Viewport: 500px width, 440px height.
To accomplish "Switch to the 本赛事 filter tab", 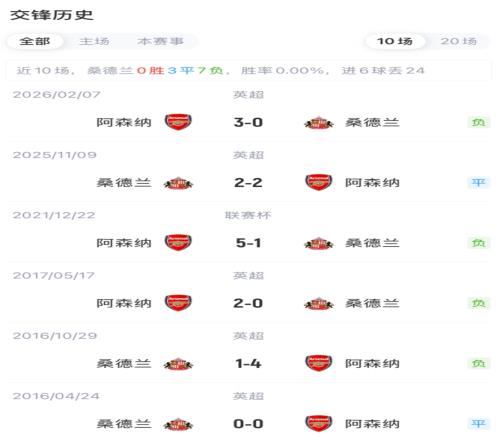I will 160,41.
